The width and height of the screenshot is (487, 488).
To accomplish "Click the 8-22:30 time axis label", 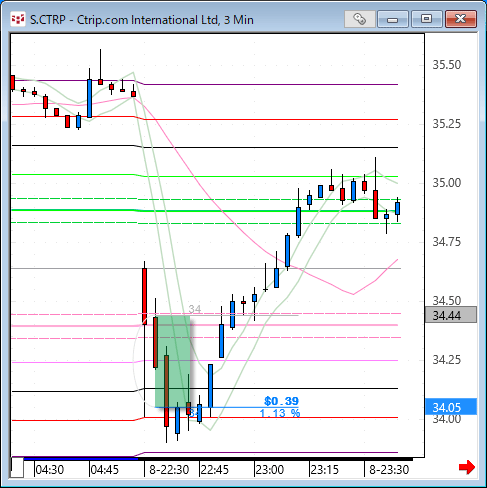I will pyautogui.click(x=169, y=470).
